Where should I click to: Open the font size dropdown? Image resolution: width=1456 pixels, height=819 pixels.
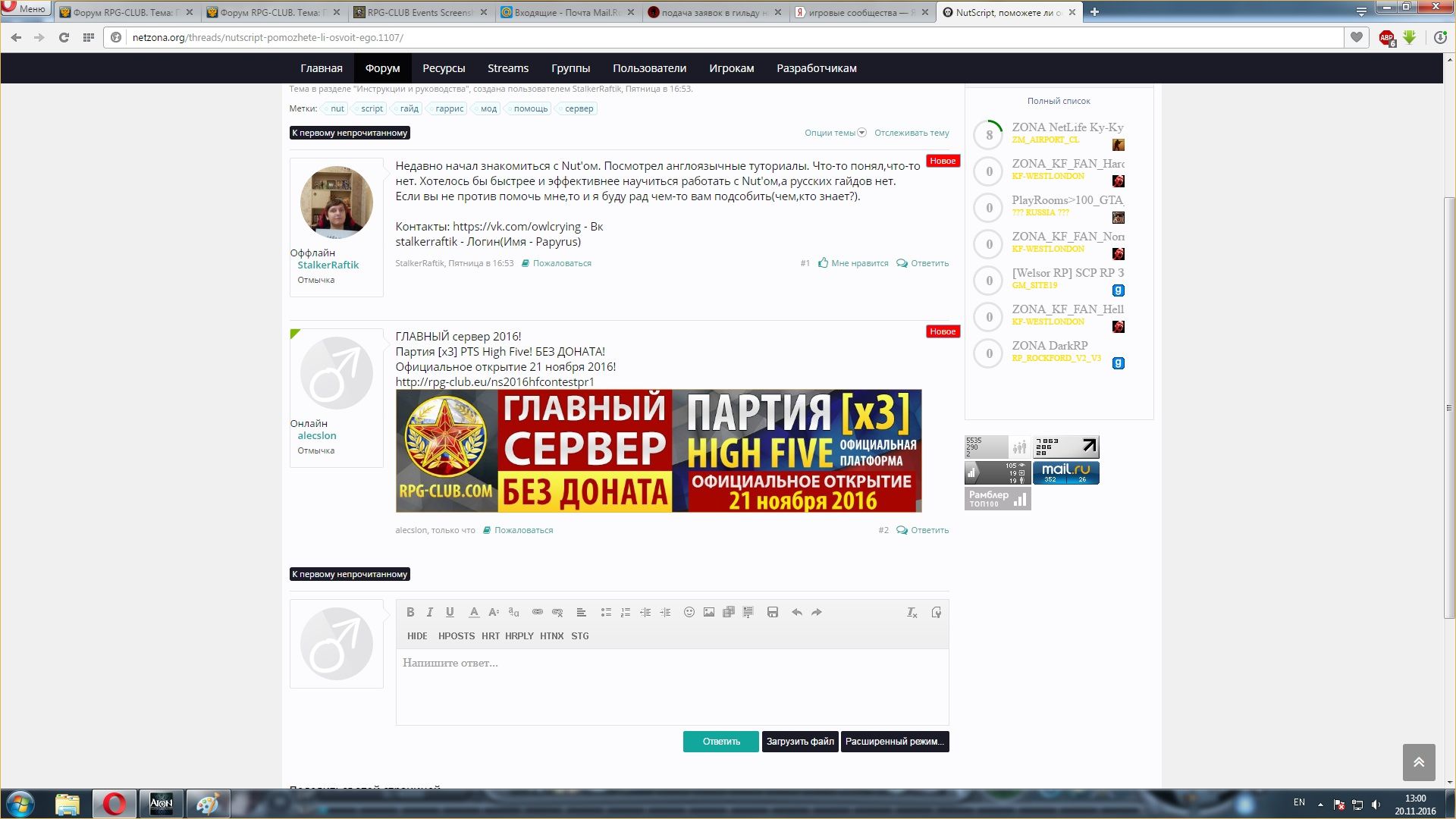click(494, 612)
